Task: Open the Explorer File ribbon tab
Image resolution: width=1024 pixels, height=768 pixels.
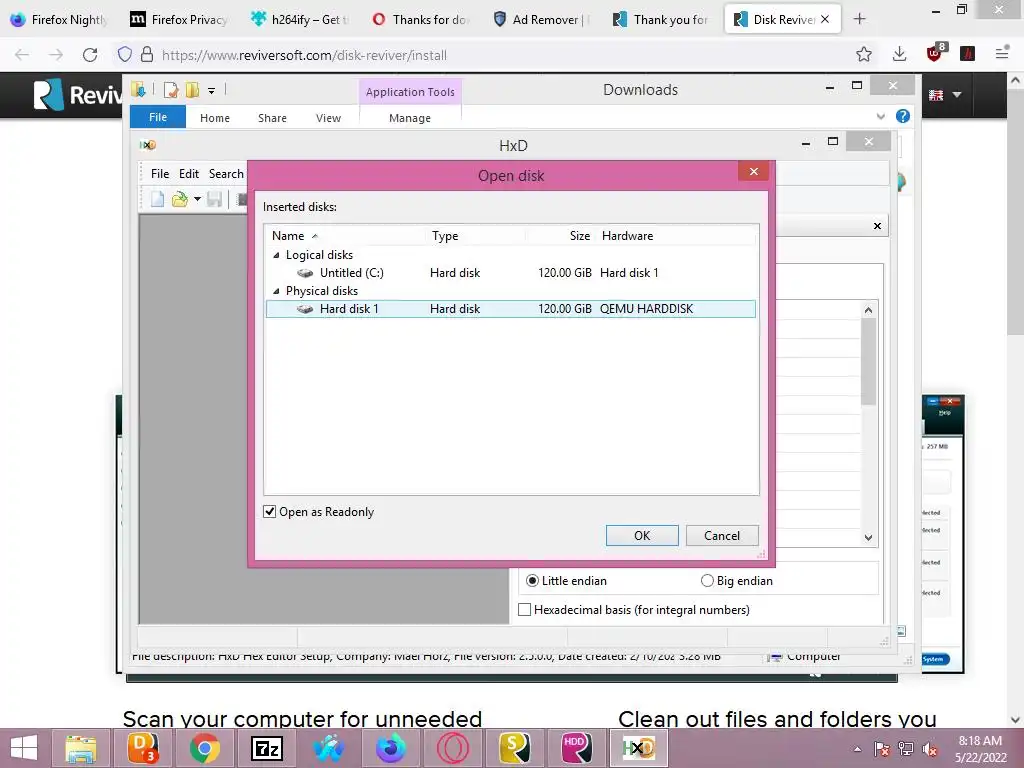Action: 158,117
